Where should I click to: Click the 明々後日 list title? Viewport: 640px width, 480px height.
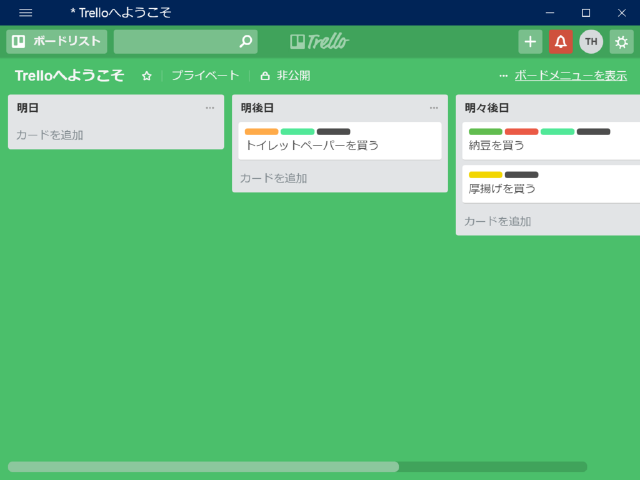pos(487,108)
